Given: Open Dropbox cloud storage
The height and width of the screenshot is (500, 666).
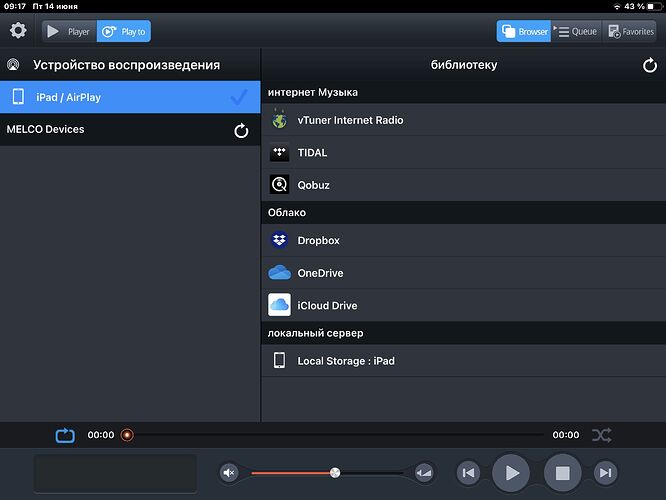Looking at the screenshot, I should (464, 240).
